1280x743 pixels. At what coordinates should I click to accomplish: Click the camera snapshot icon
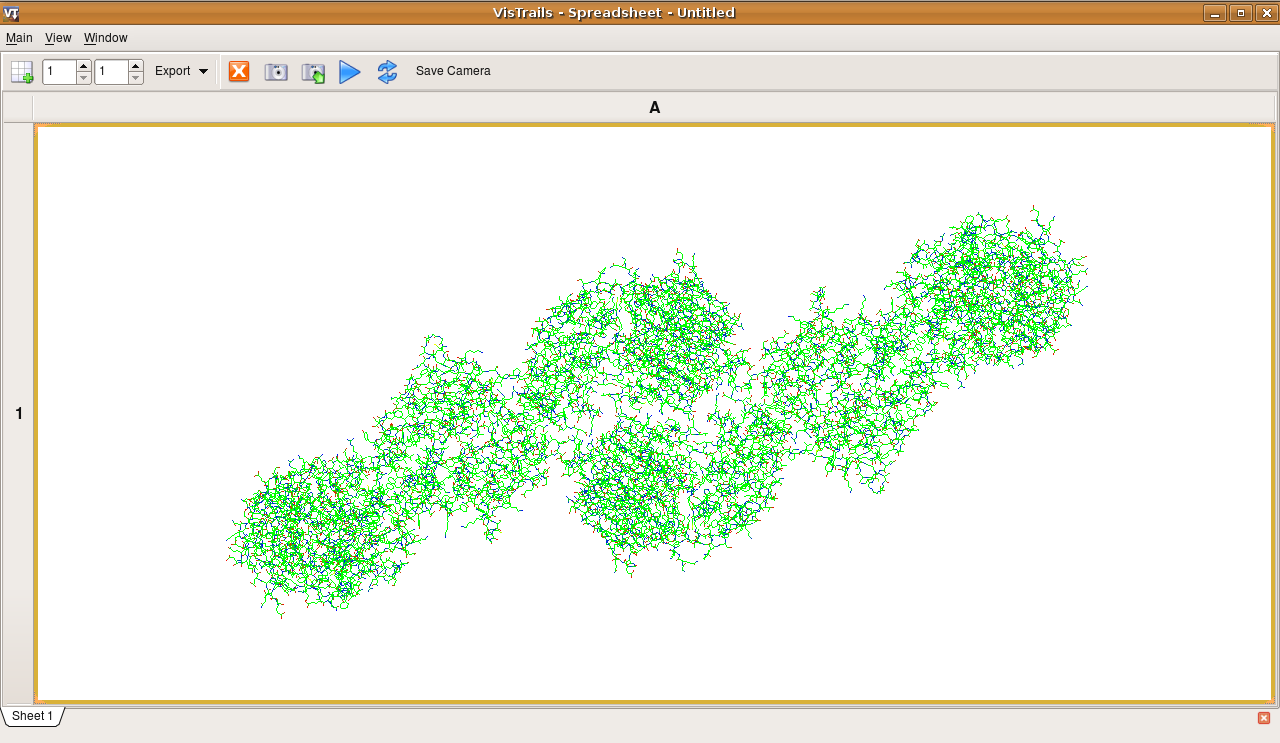276,72
